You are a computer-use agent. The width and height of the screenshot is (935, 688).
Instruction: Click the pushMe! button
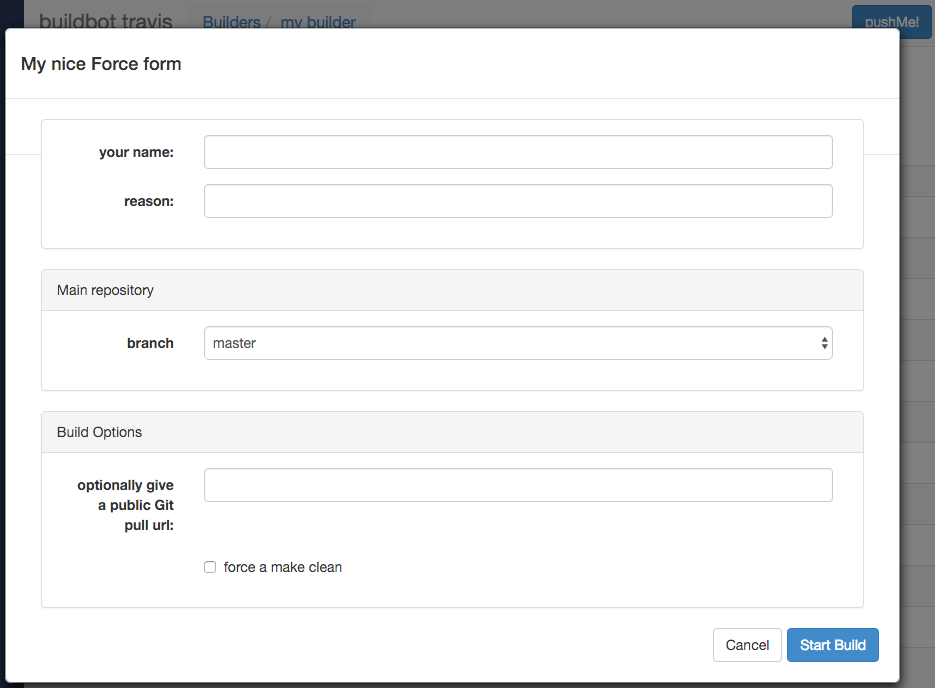pos(891,21)
